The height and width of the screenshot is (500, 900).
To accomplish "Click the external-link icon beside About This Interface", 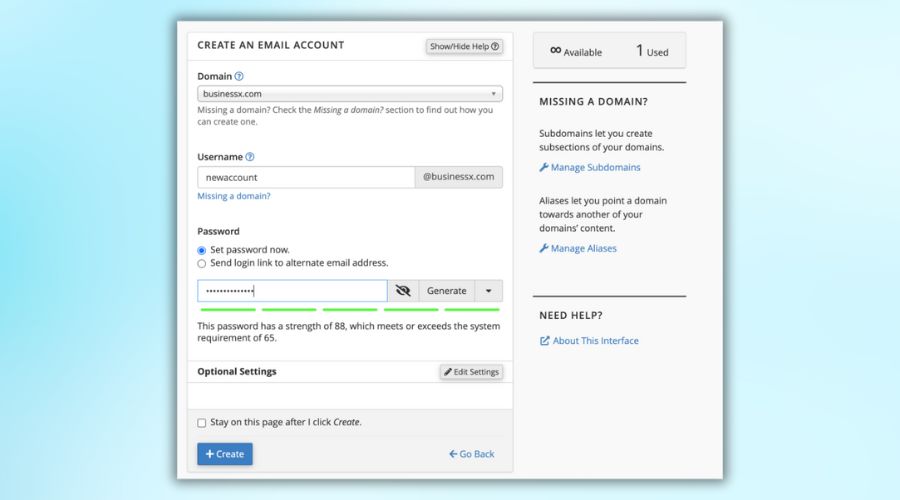I will (544, 341).
